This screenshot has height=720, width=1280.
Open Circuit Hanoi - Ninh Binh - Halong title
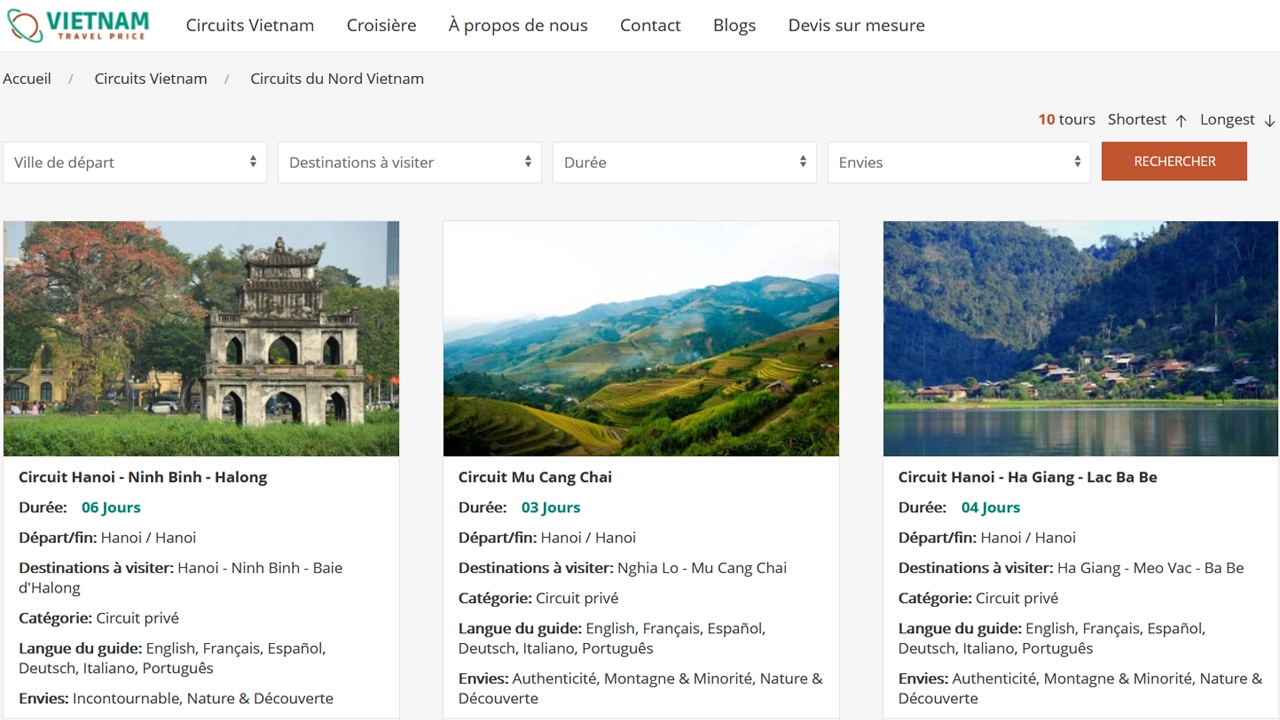[143, 477]
